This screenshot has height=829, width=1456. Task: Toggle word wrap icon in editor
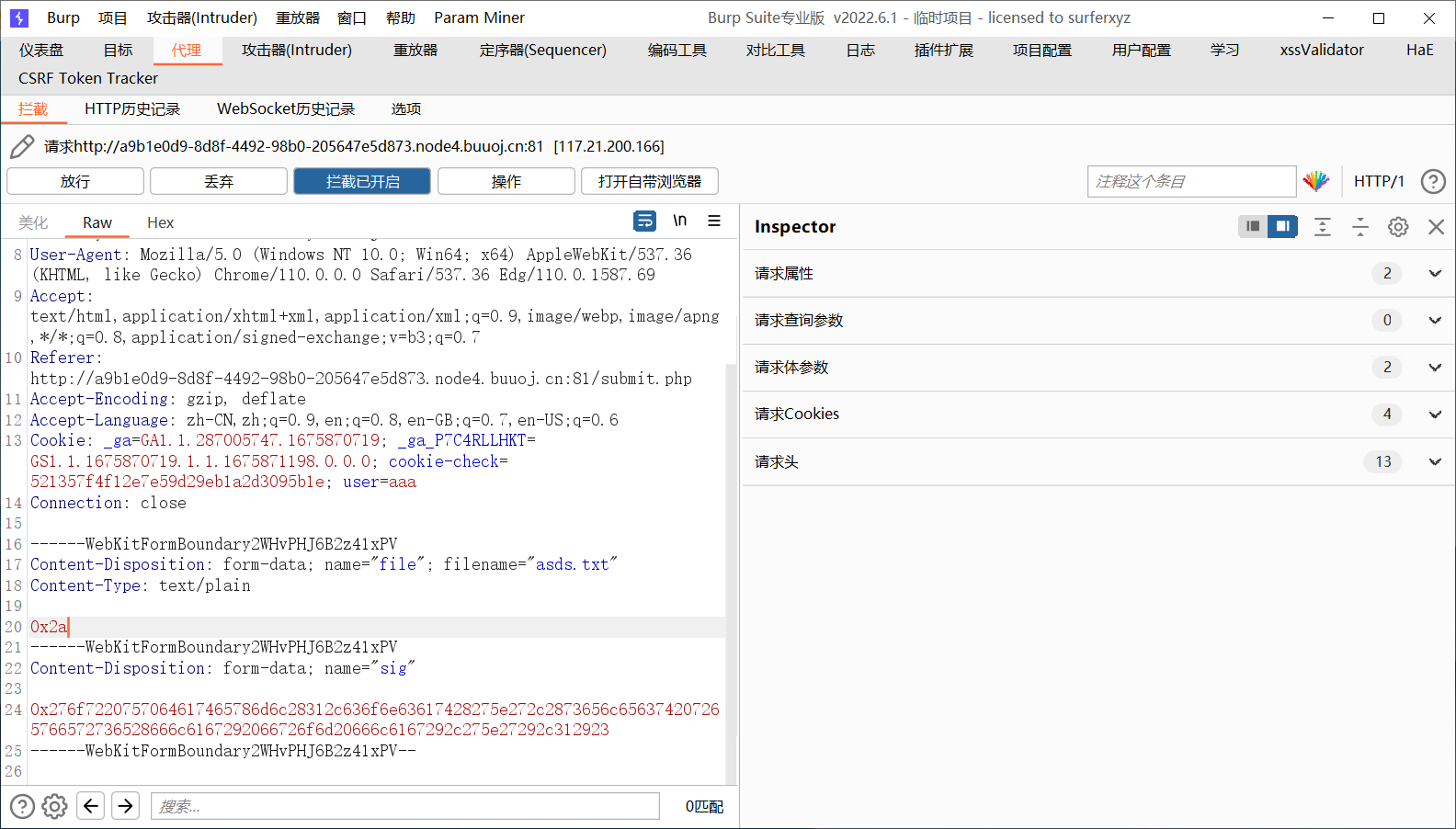coord(645,221)
